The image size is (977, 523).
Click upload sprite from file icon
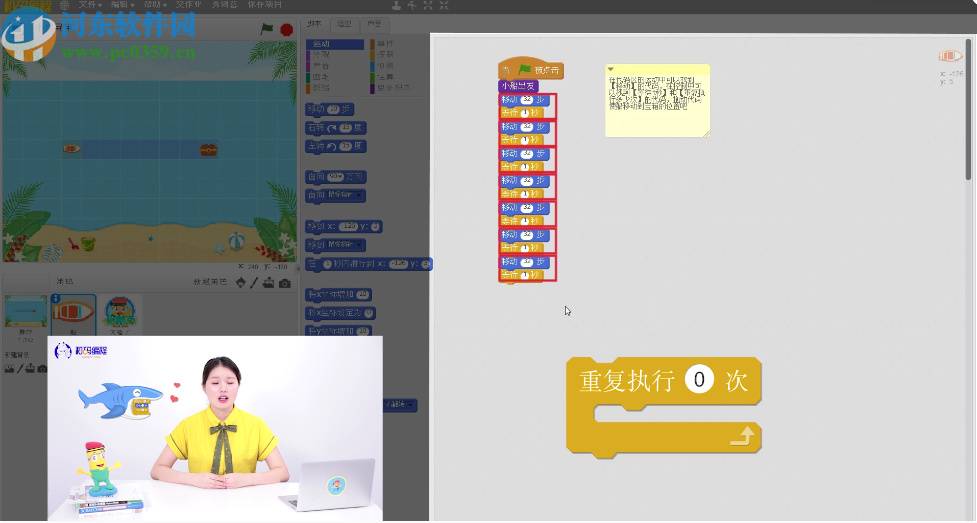tap(269, 283)
